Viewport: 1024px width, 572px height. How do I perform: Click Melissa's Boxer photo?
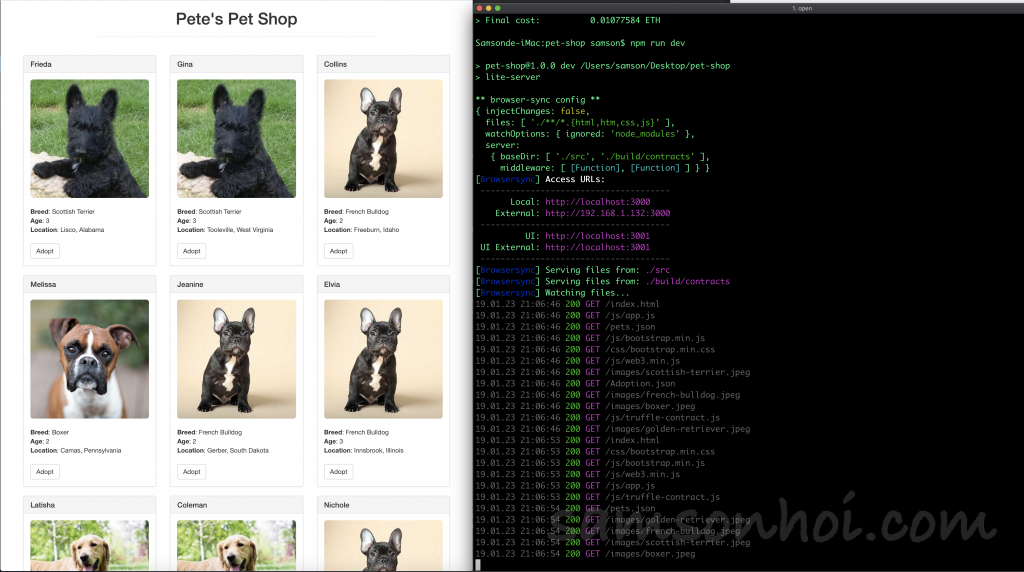tap(89, 359)
